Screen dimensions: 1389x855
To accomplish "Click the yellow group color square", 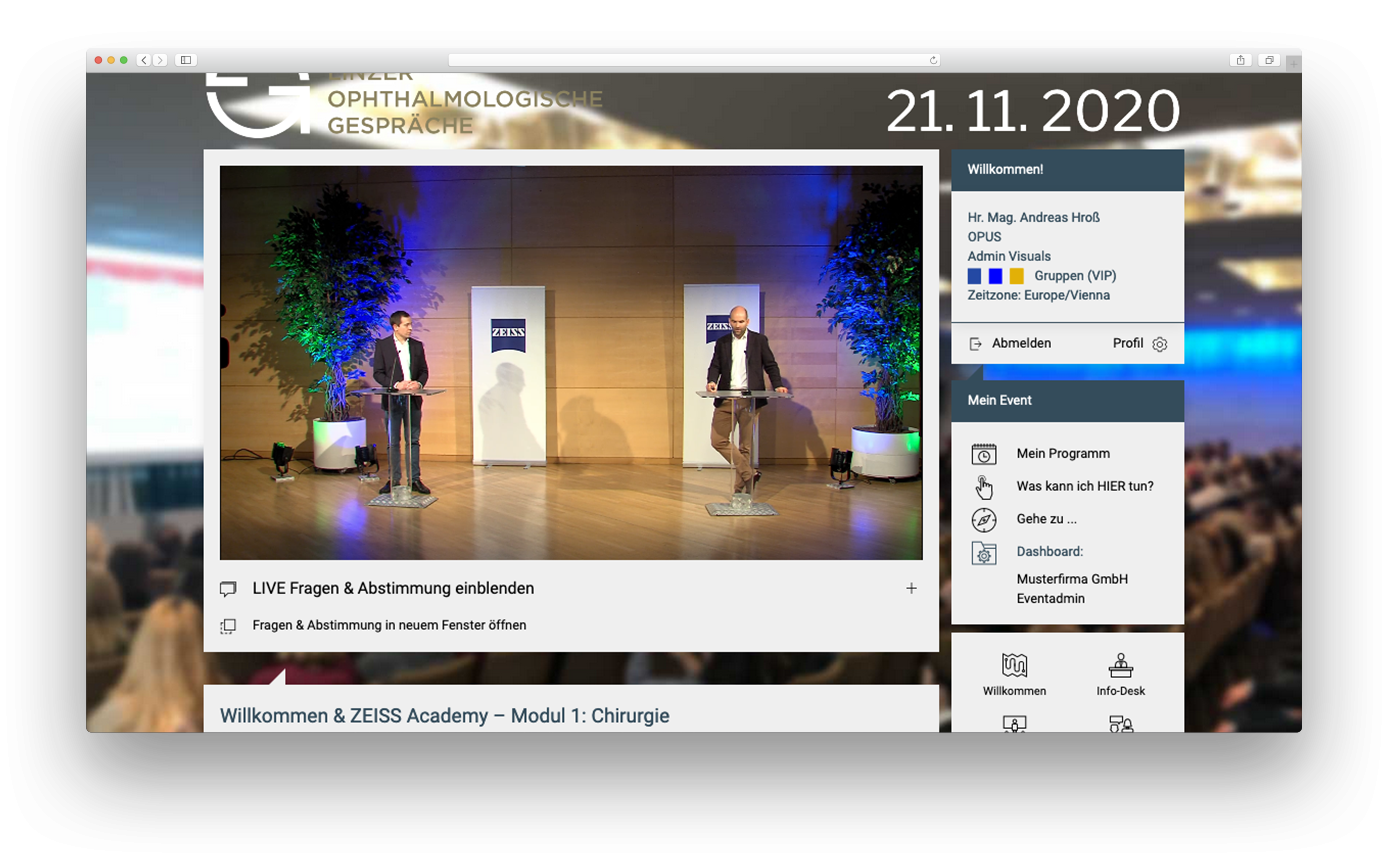I will [x=1016, y=276].
